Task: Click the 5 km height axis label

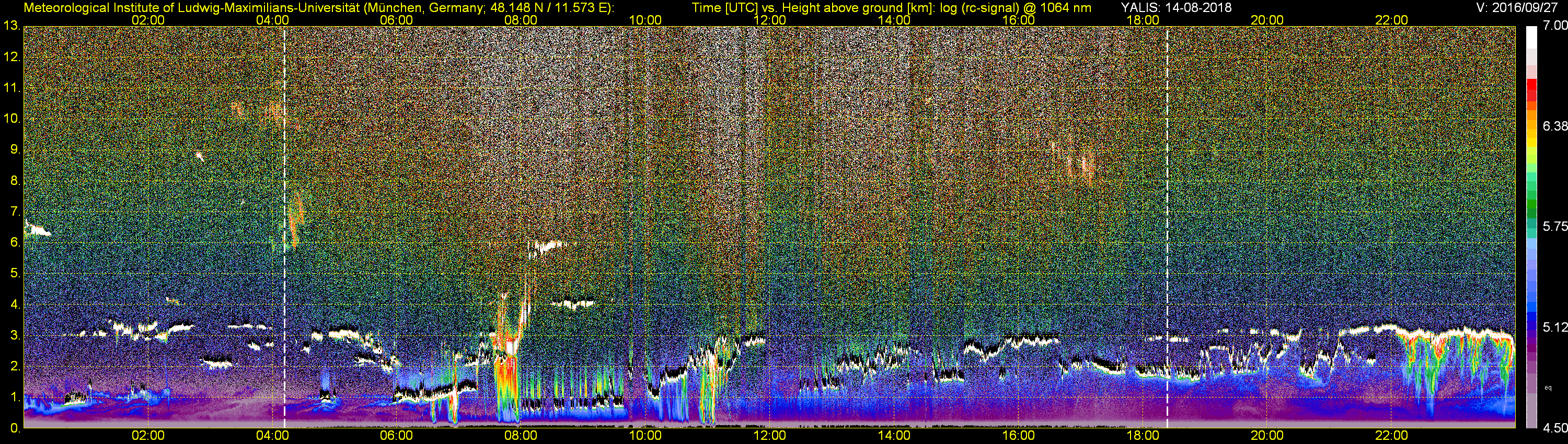Action: (15, 274)
